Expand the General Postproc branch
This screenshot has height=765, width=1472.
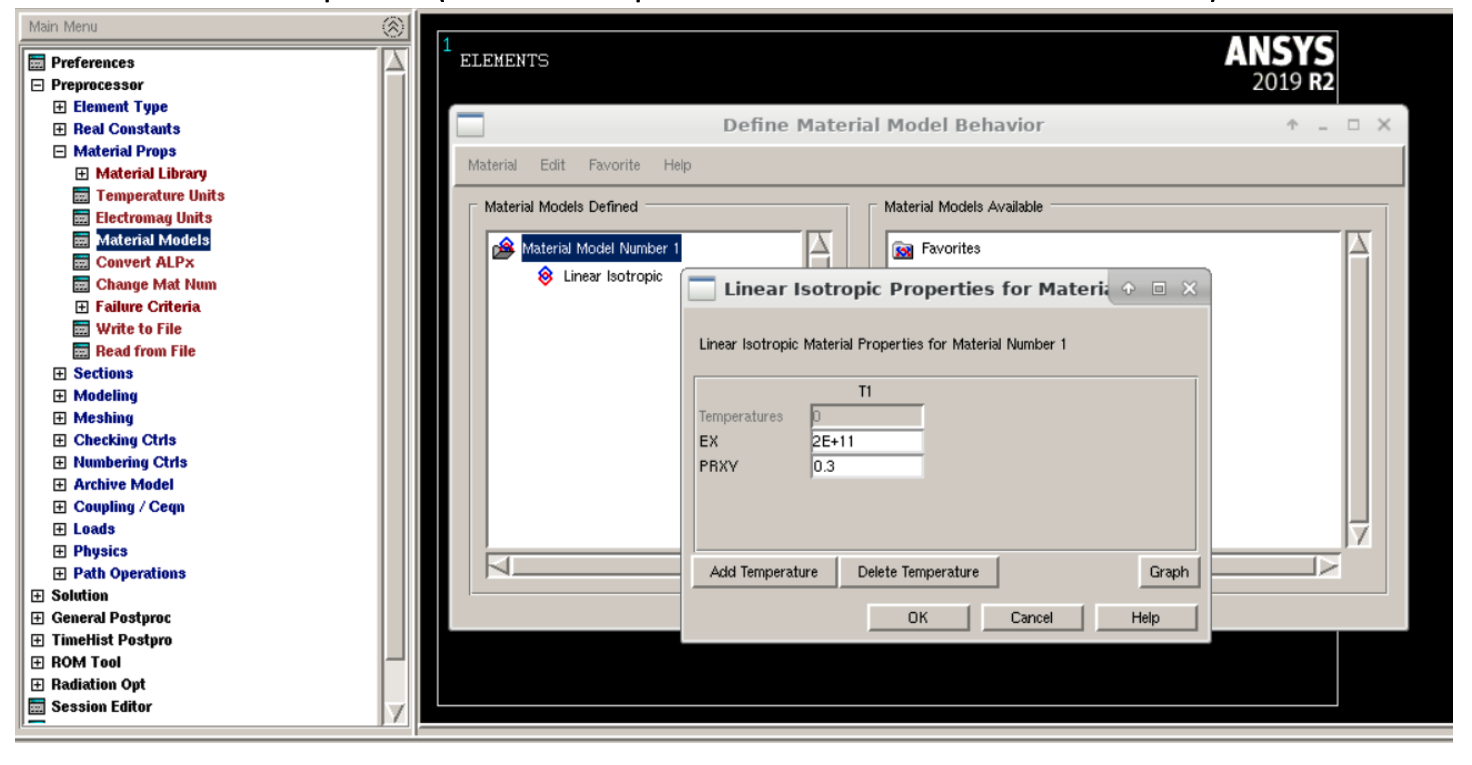point(38,618)
